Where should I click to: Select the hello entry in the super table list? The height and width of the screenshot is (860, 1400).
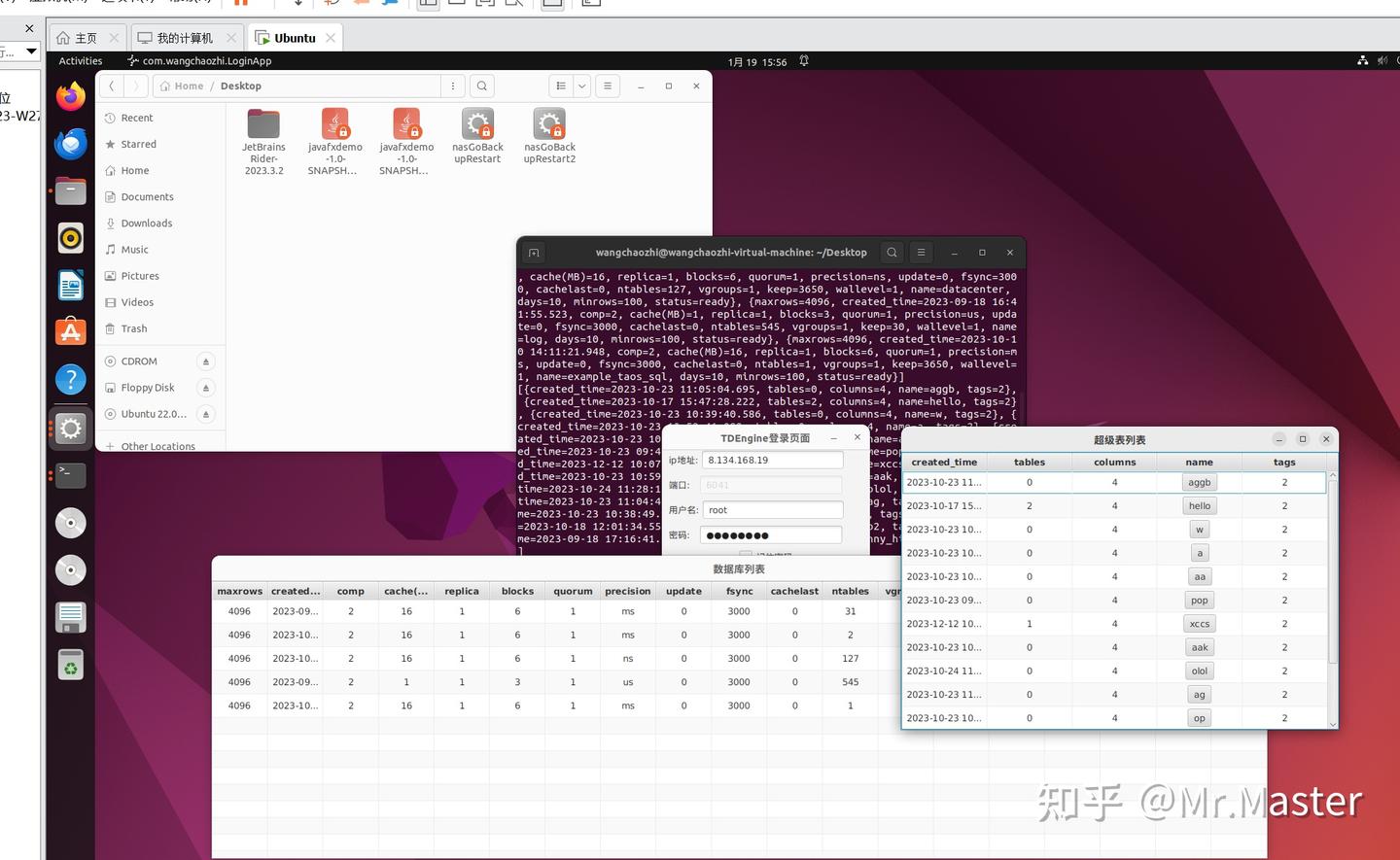coord(1199,505)
